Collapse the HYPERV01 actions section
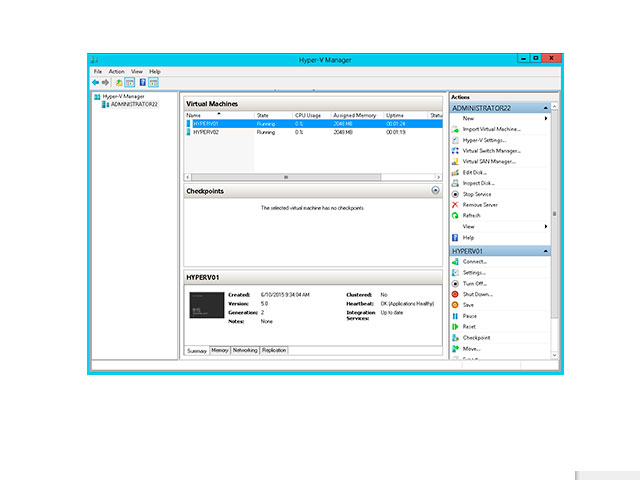This screenshot has width=640, height=480. pos(545,251)
